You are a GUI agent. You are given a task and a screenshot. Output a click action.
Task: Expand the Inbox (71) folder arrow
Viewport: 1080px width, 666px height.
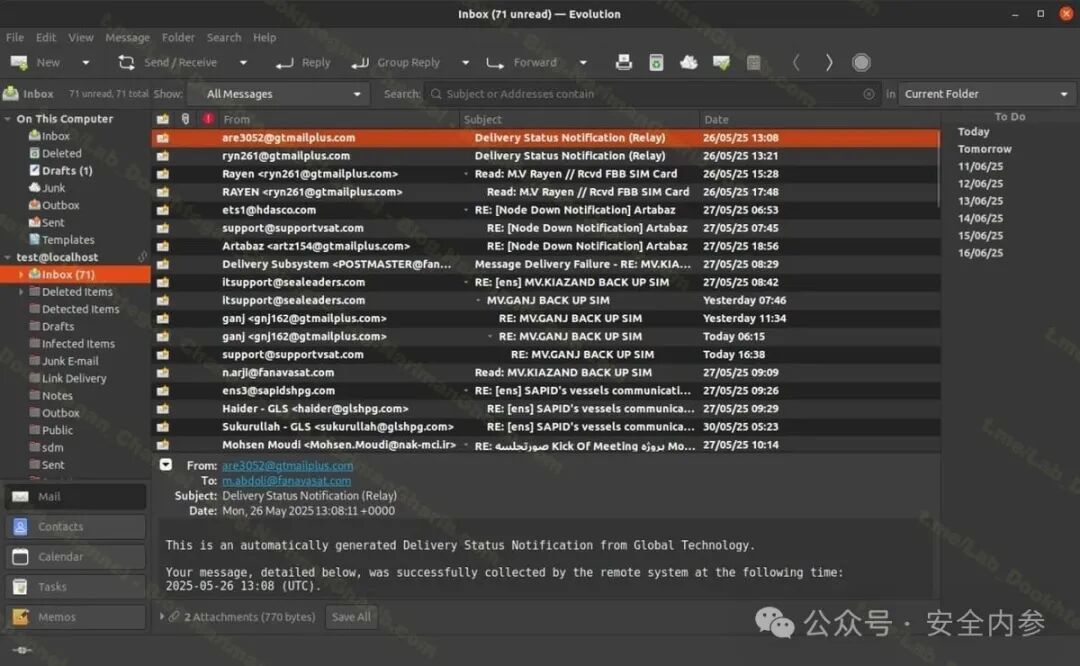pyautogui.click(x=21, y=275)
